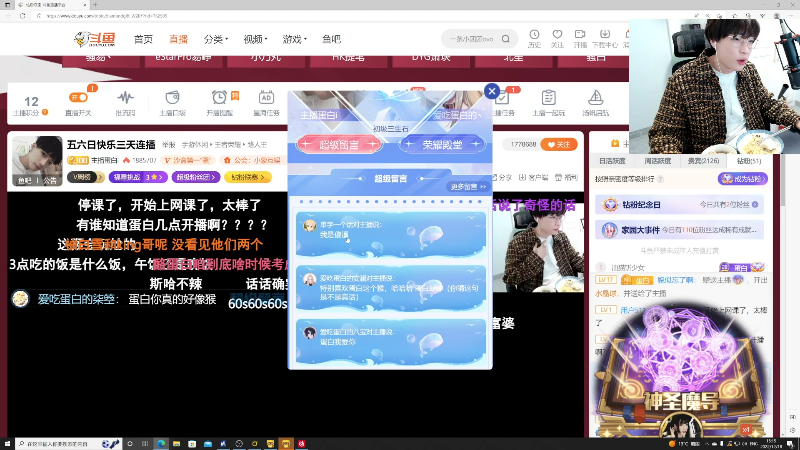Click 更多留言 link in popup
The width and height of the screenshot is (800, 450).
pyautogui.click(x=468, y=187)
